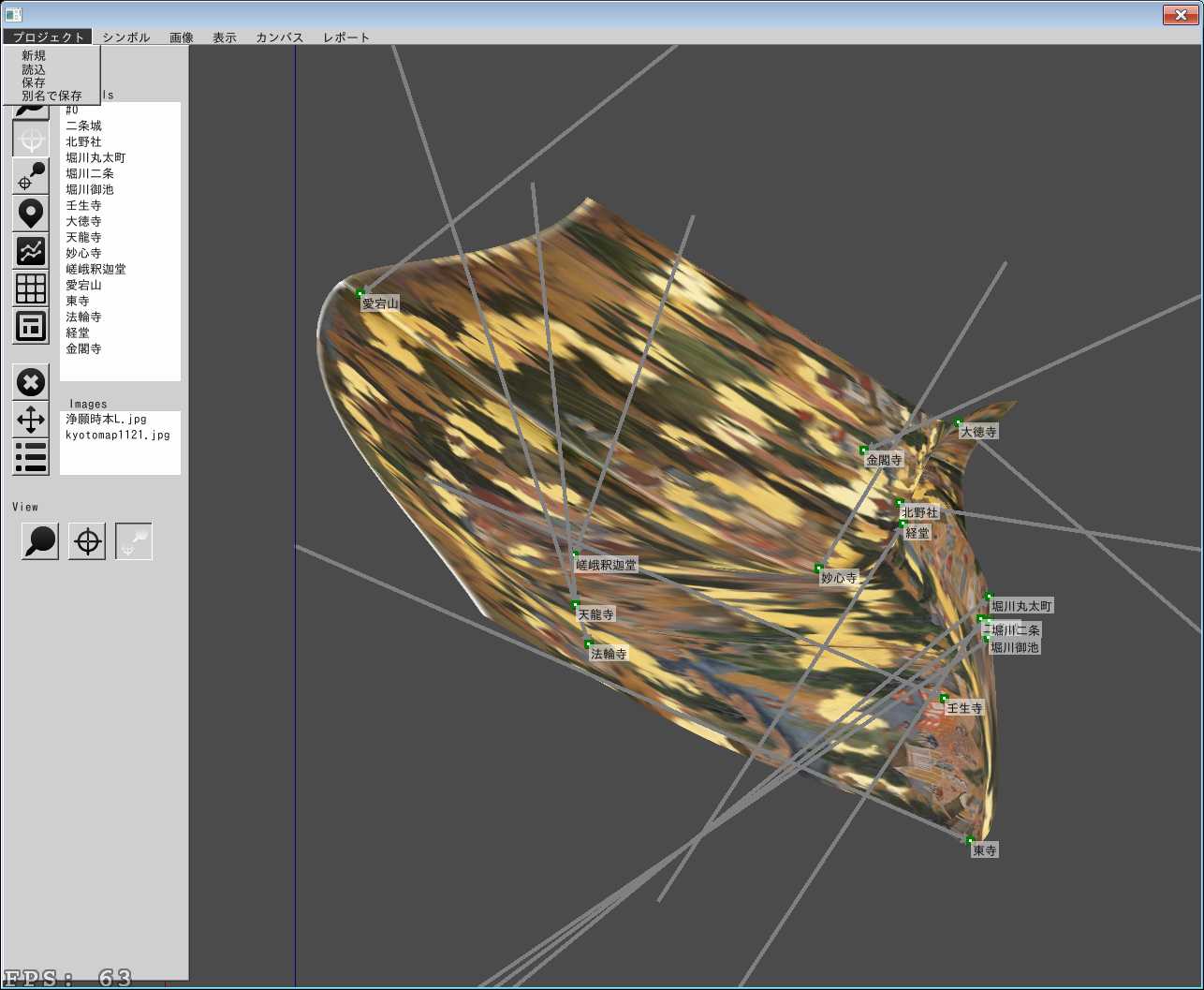This screenshot has width=1204, height=990.
Task: Click the delete X circle icon
Action: [x=31, y=382]
